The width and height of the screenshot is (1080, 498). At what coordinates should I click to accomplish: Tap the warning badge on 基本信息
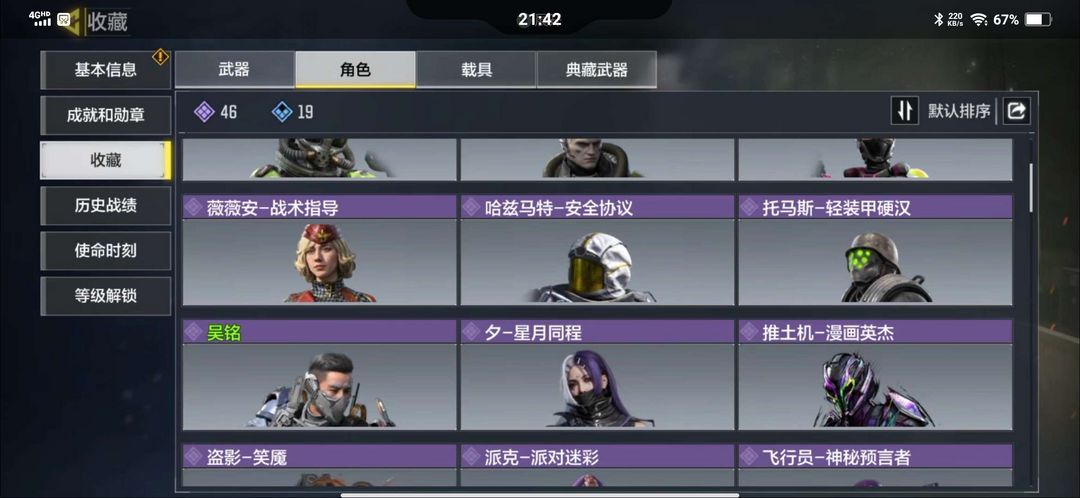coord(160,56)
